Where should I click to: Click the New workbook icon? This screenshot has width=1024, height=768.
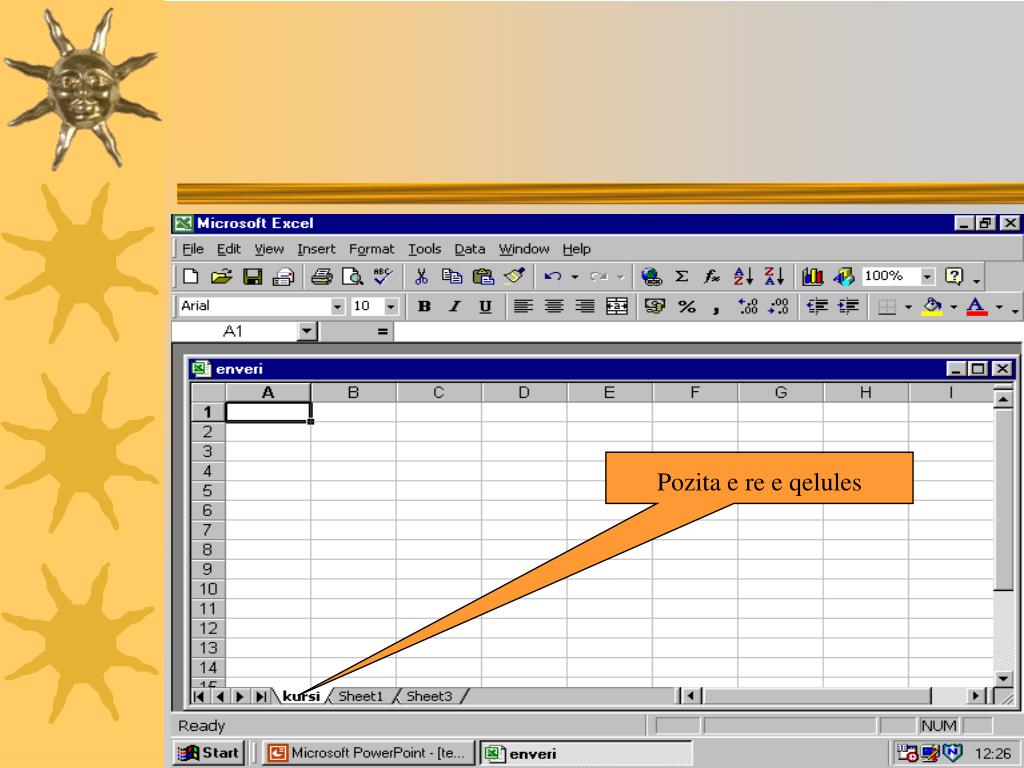click(x=190, y=276)
